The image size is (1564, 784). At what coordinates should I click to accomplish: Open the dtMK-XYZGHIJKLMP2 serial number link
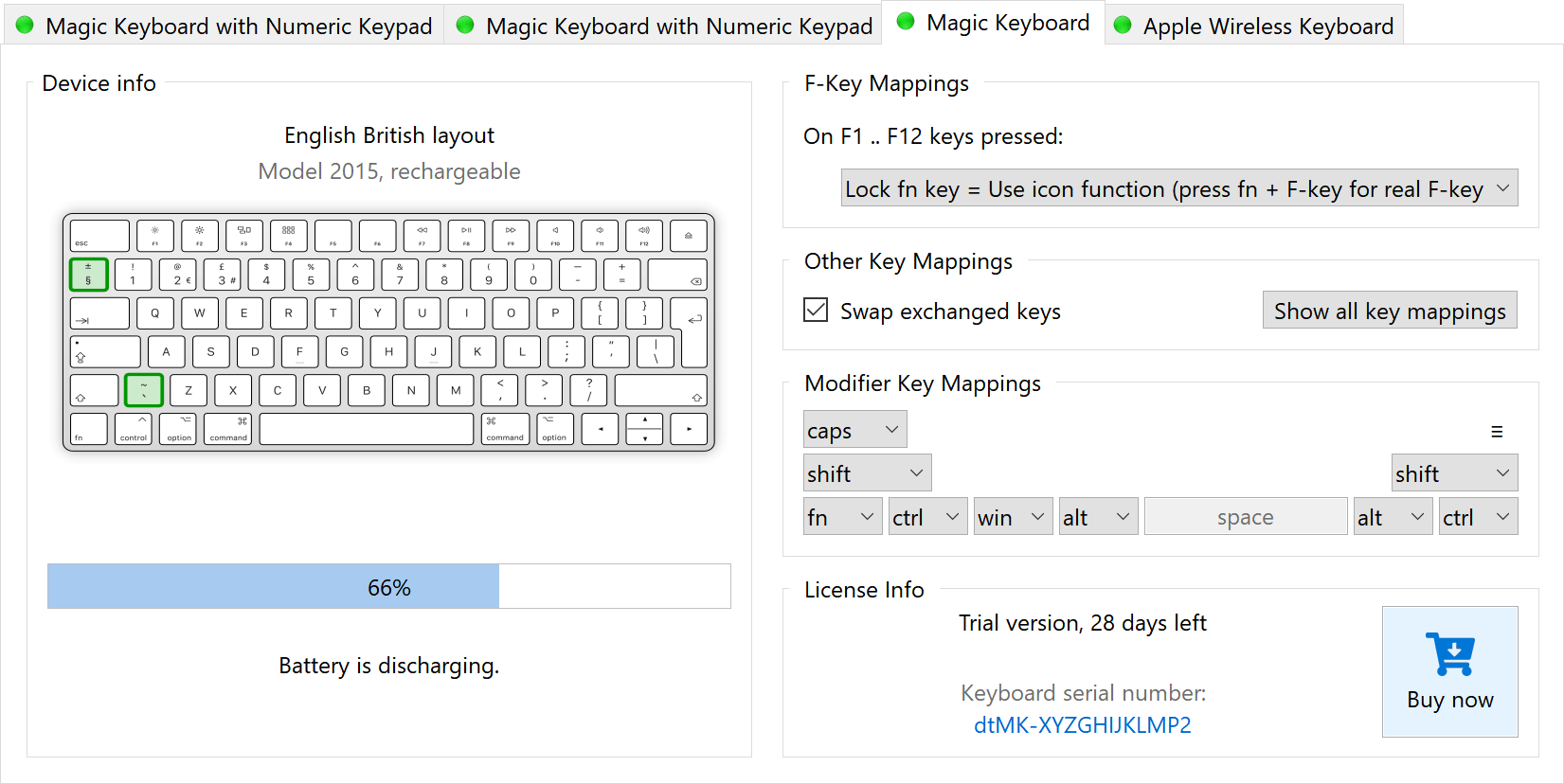1082,725
